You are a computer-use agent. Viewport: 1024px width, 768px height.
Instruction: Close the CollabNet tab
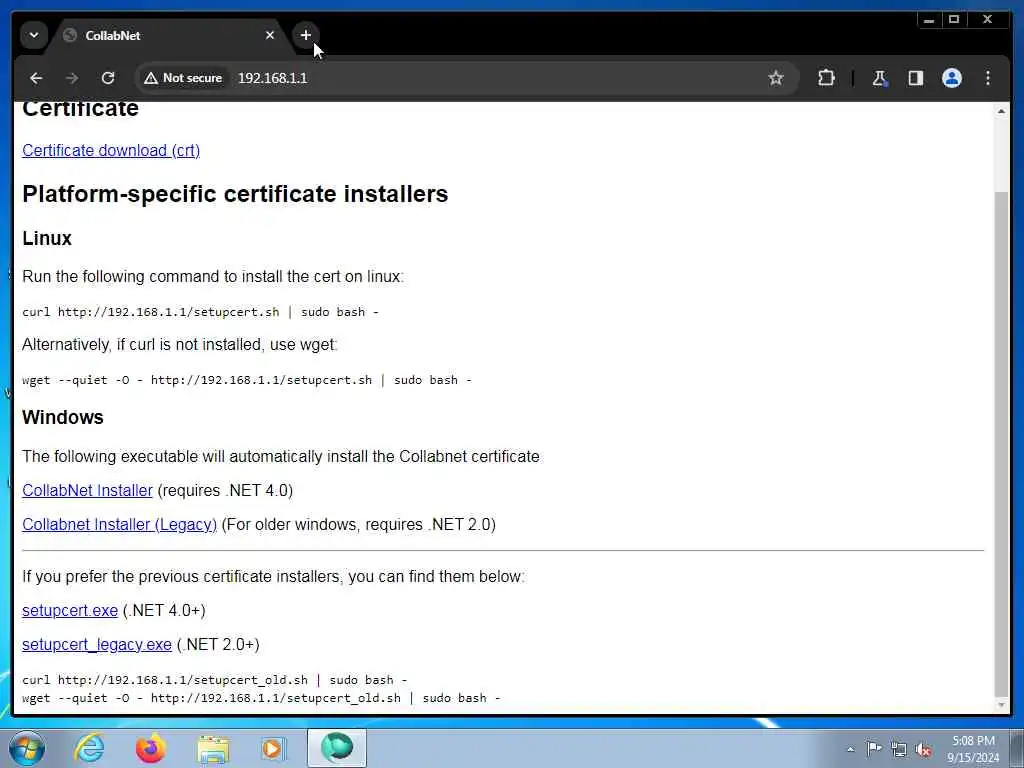[x=270, y=35]
